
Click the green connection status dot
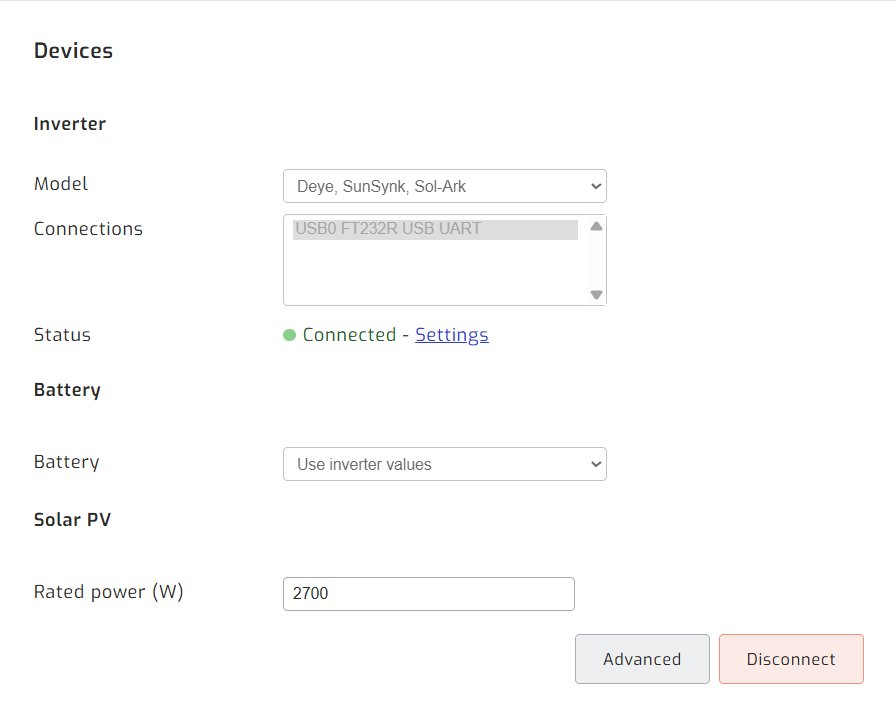290,335
